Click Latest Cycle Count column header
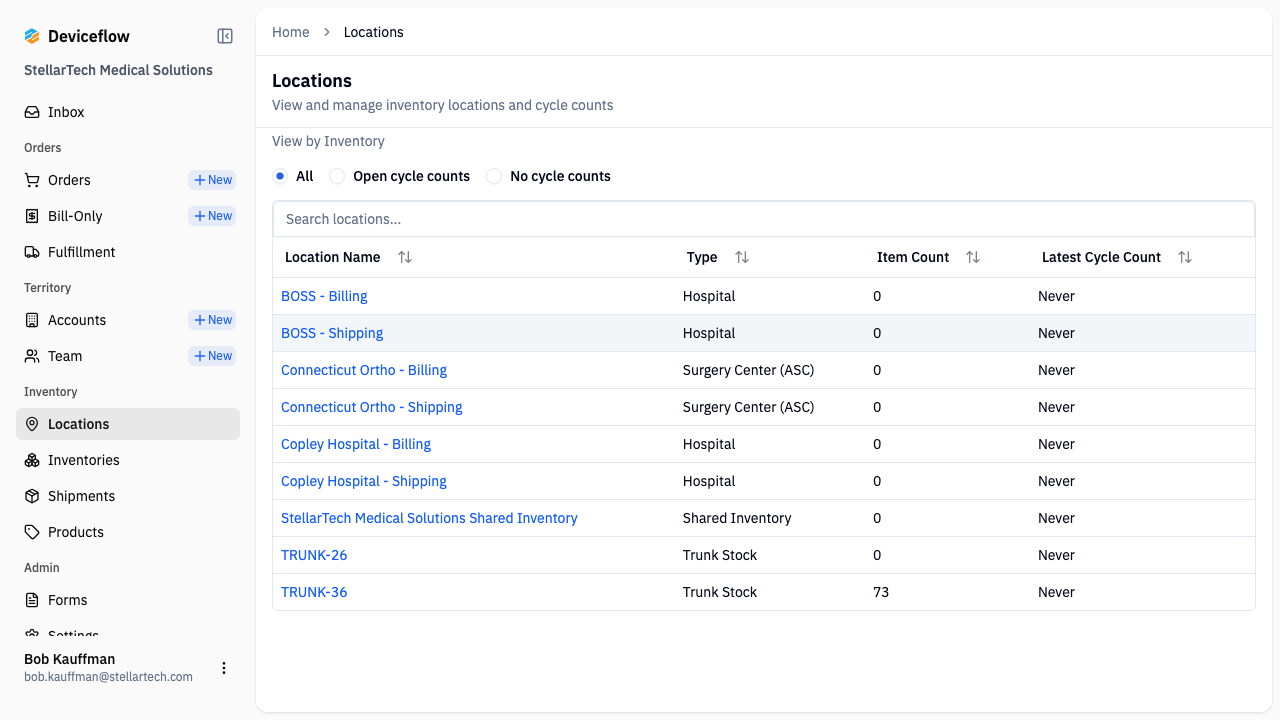 [1101, 257]
